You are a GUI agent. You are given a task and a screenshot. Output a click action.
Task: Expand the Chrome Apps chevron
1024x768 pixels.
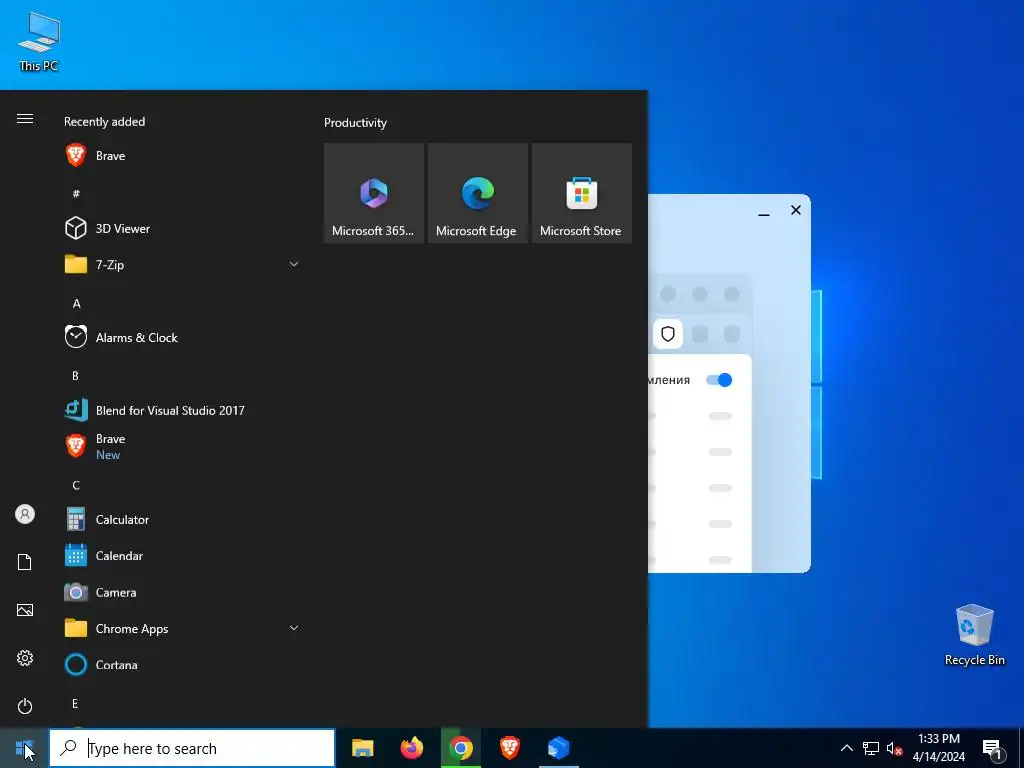point(294,628)
